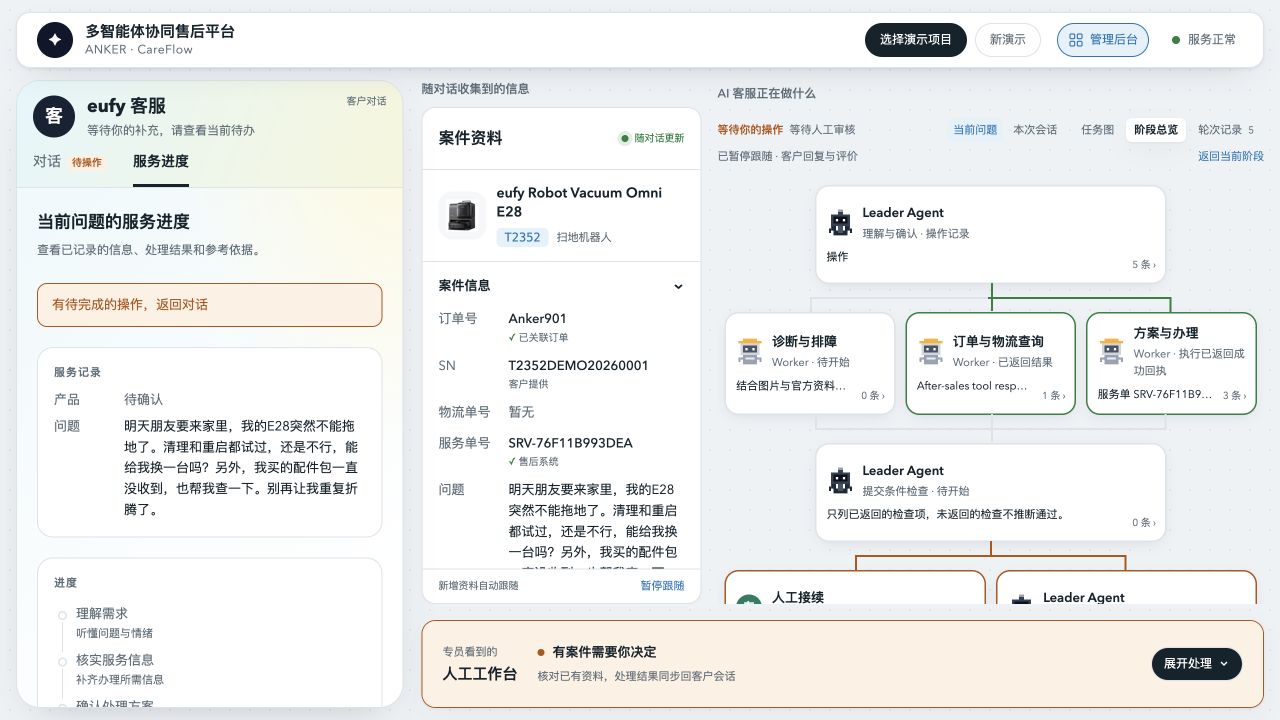Screen dimensions: 1280x720
Task: Click the orange dot beside 有案件需要你决定
Action: coord(541,652)
